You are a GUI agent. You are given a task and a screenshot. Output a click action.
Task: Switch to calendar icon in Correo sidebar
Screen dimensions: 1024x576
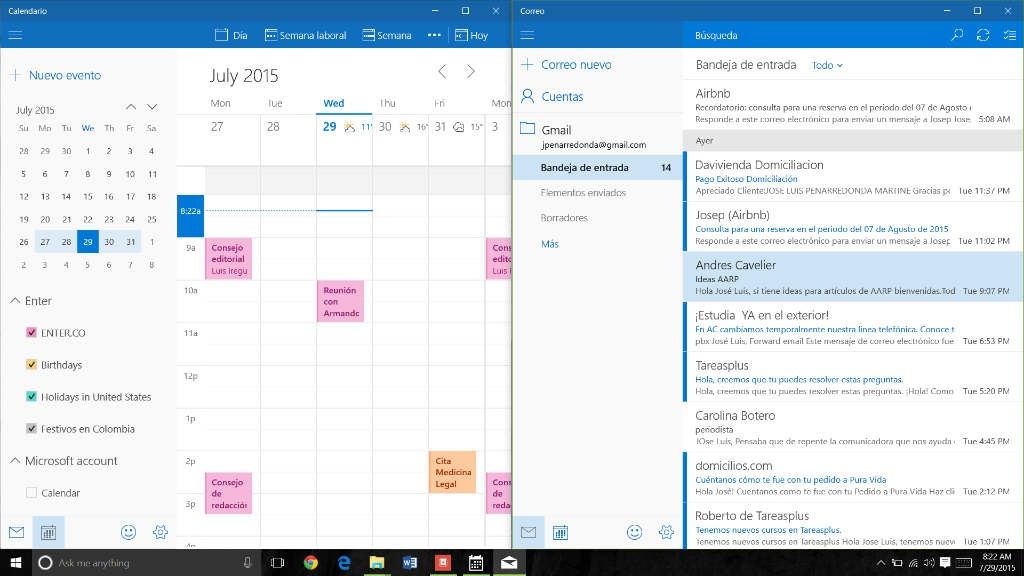(x=560, y=532)
